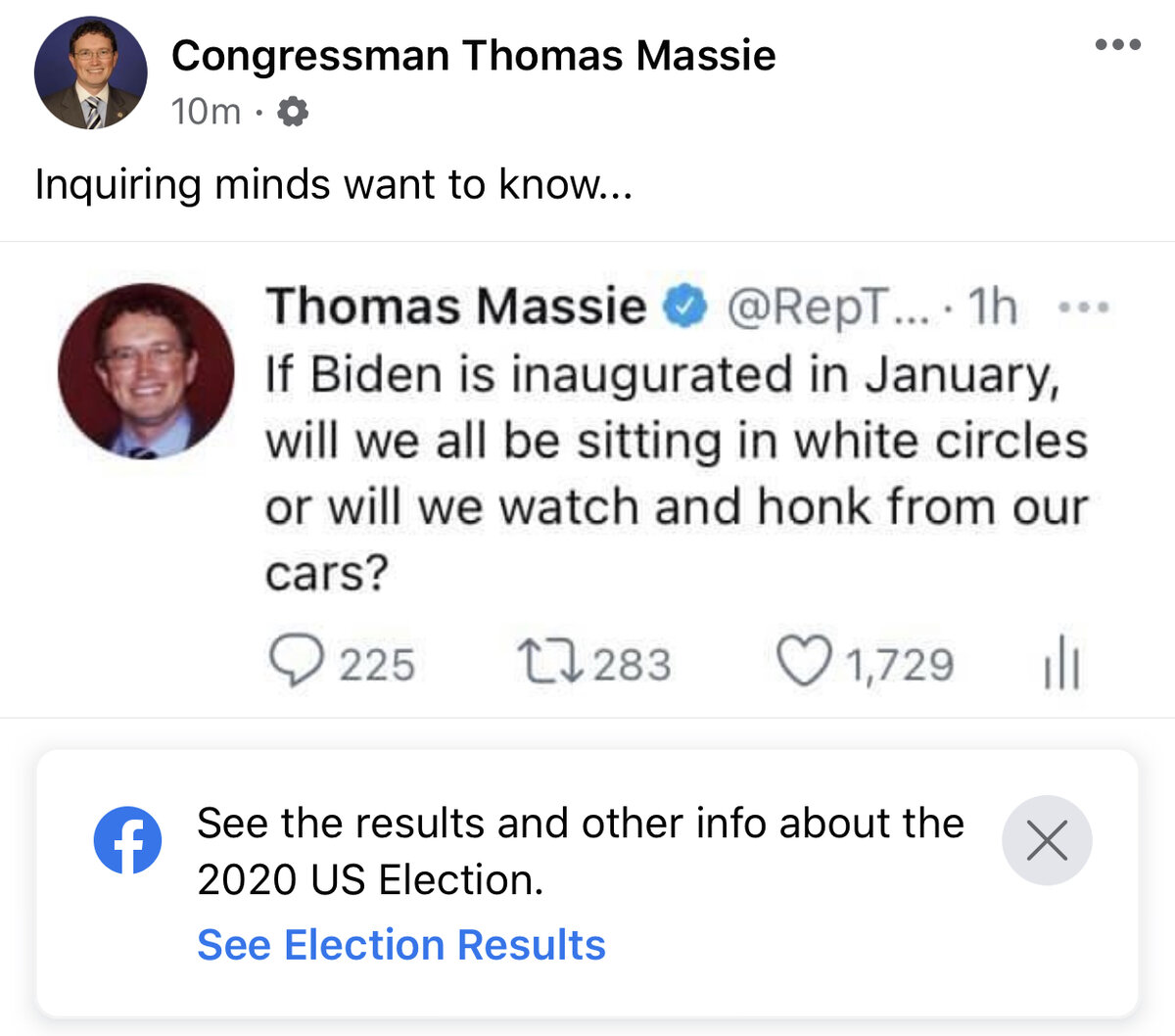The image size is (1175, 1036).
Task: Click the "Inquiring minds want to know..." caption
Action: tap(334, 184)
